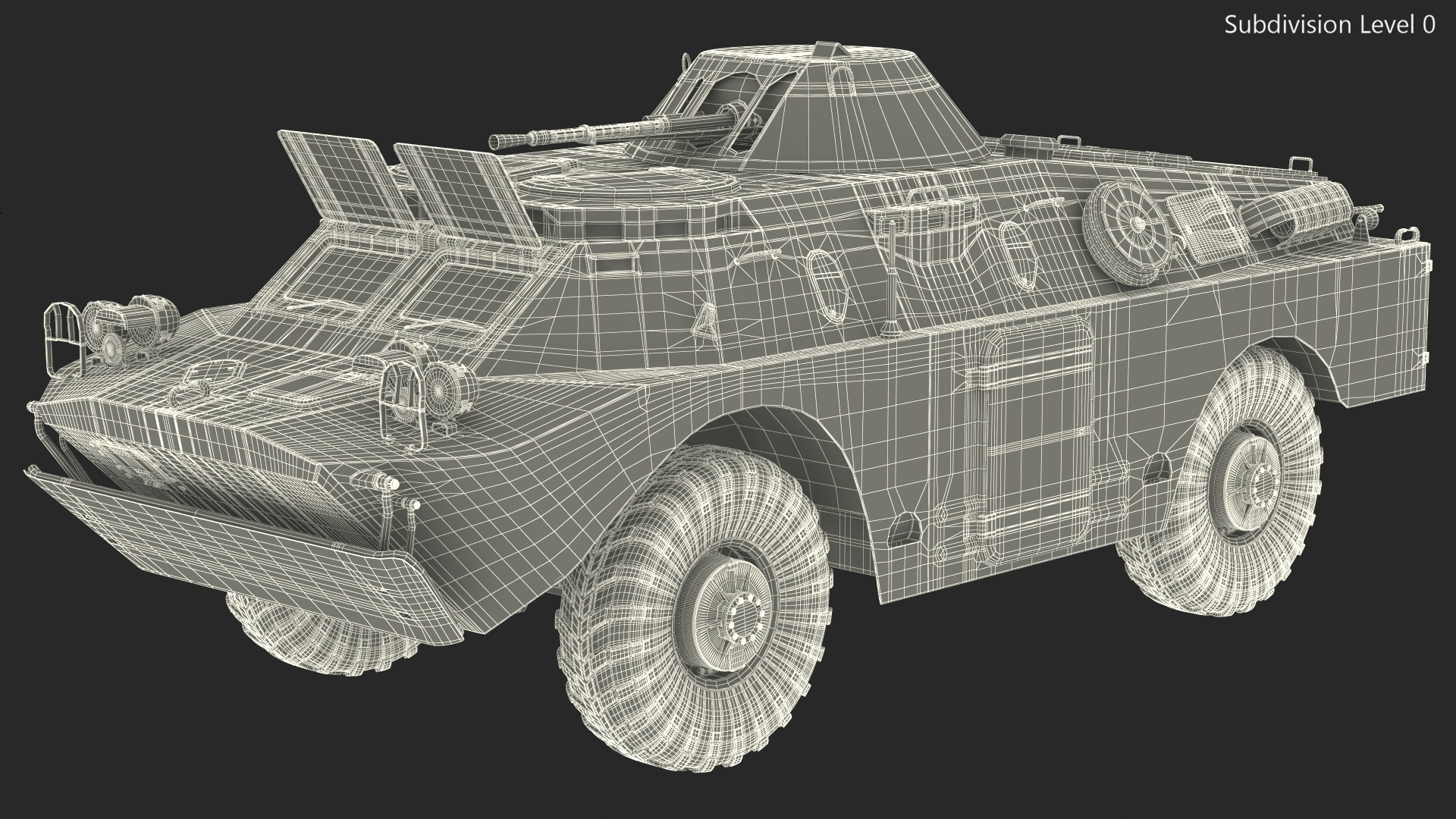The image size is (1456, 819).
Task: Click the Subdivision Level 0 label
Action: coord(1330,25)
